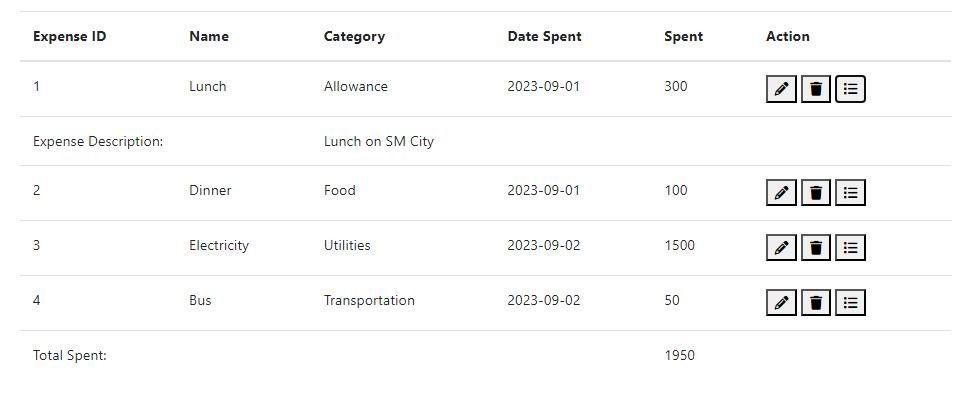Show Bus expense description list icon
This screenshot has height=411, width=969.
pos(850,303)
